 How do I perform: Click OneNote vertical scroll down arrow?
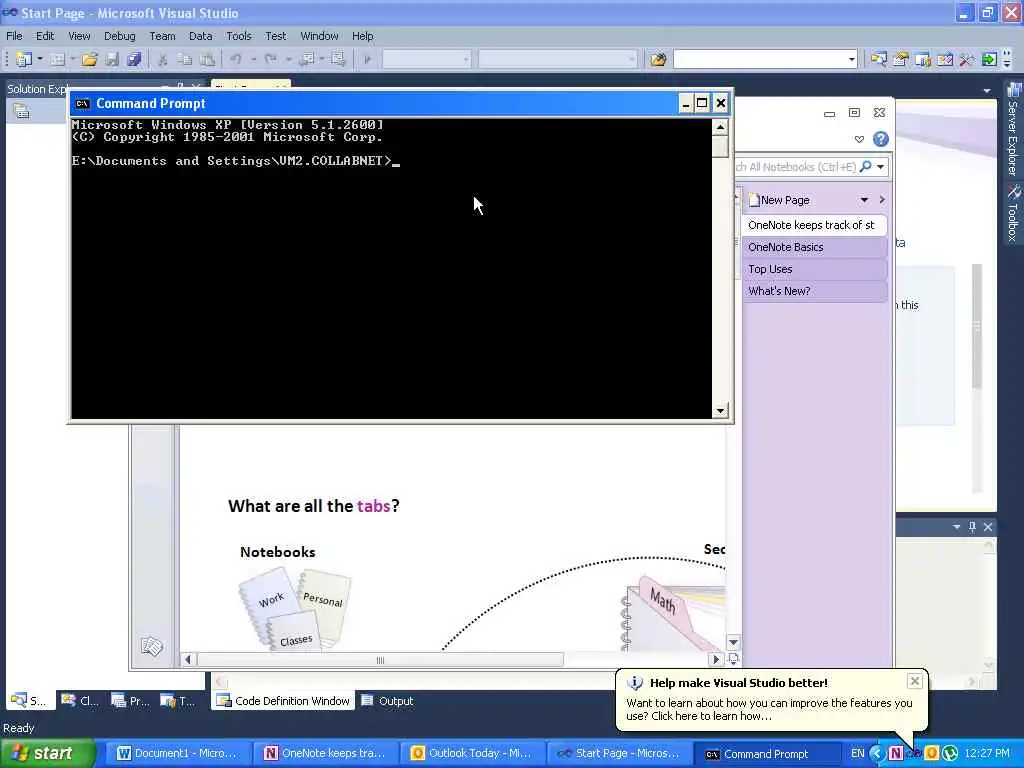(733, 643)
